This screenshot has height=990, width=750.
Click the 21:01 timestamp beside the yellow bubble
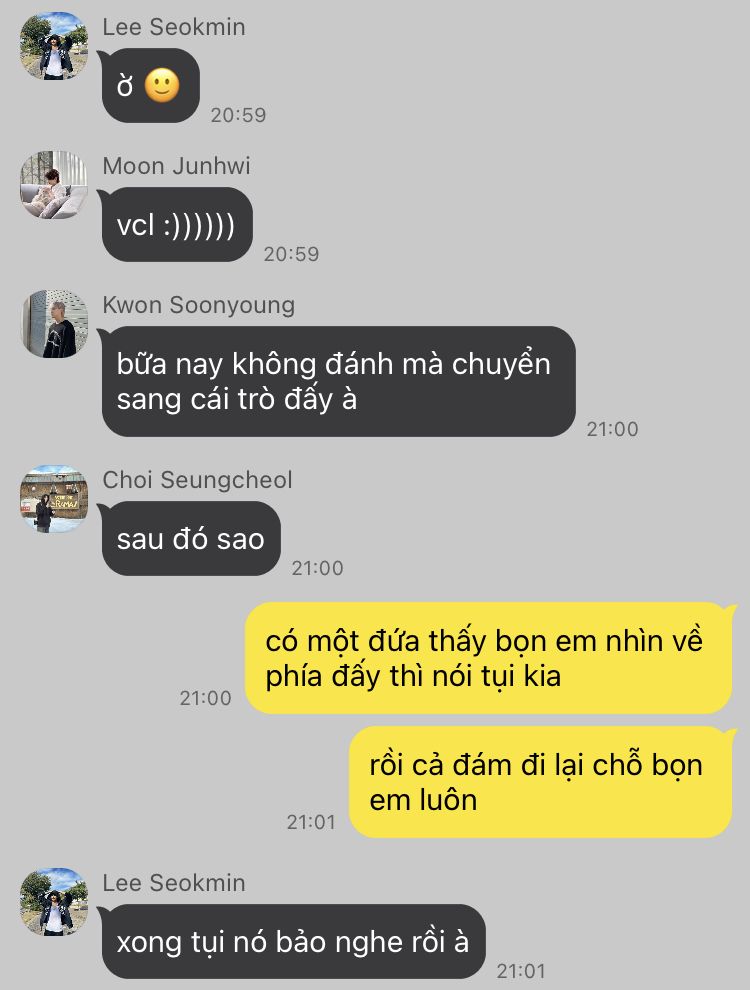pyautogui.click(x=311, y=822)
